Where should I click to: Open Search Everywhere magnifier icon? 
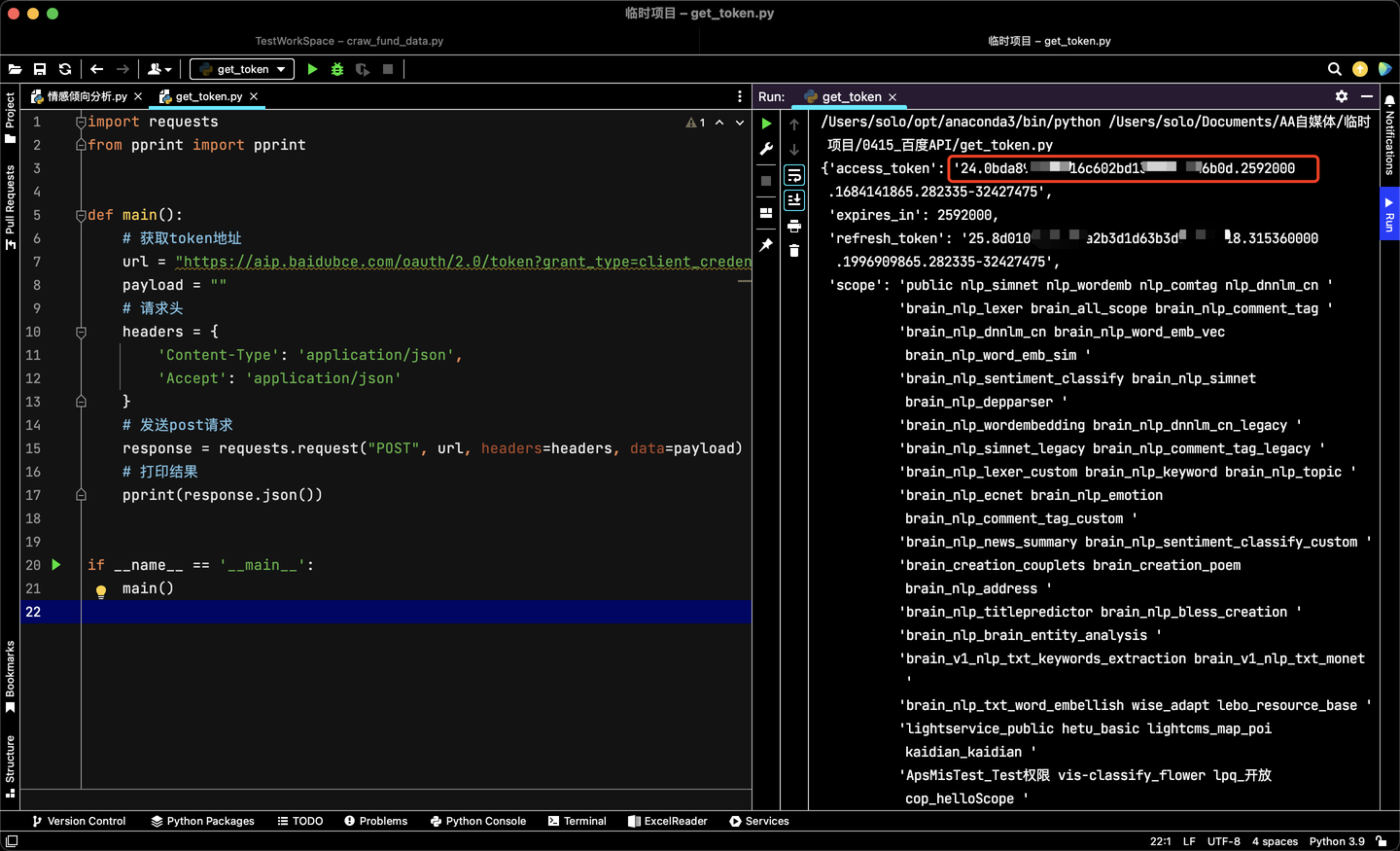[1335, 69]
